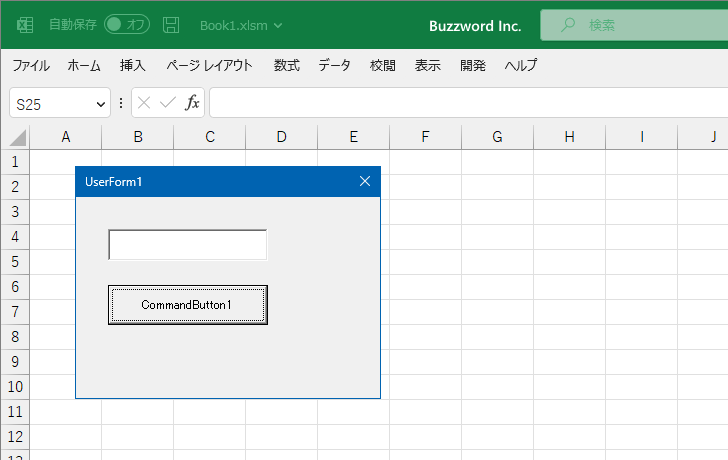Click the Save floppy disk icon
Viewport: 728px width, 460px height.
(171, 25)
